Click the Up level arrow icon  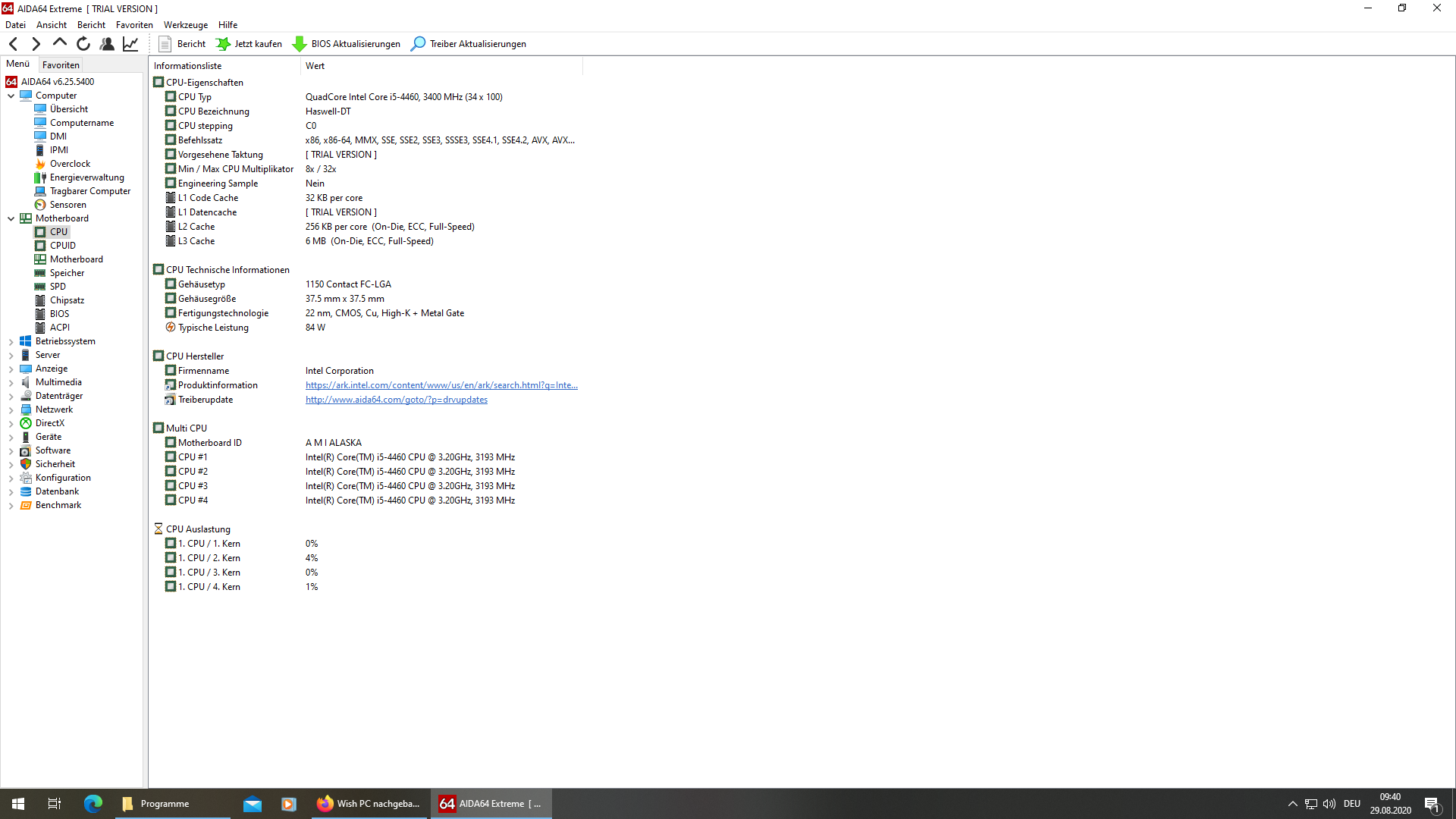point(59,43)
